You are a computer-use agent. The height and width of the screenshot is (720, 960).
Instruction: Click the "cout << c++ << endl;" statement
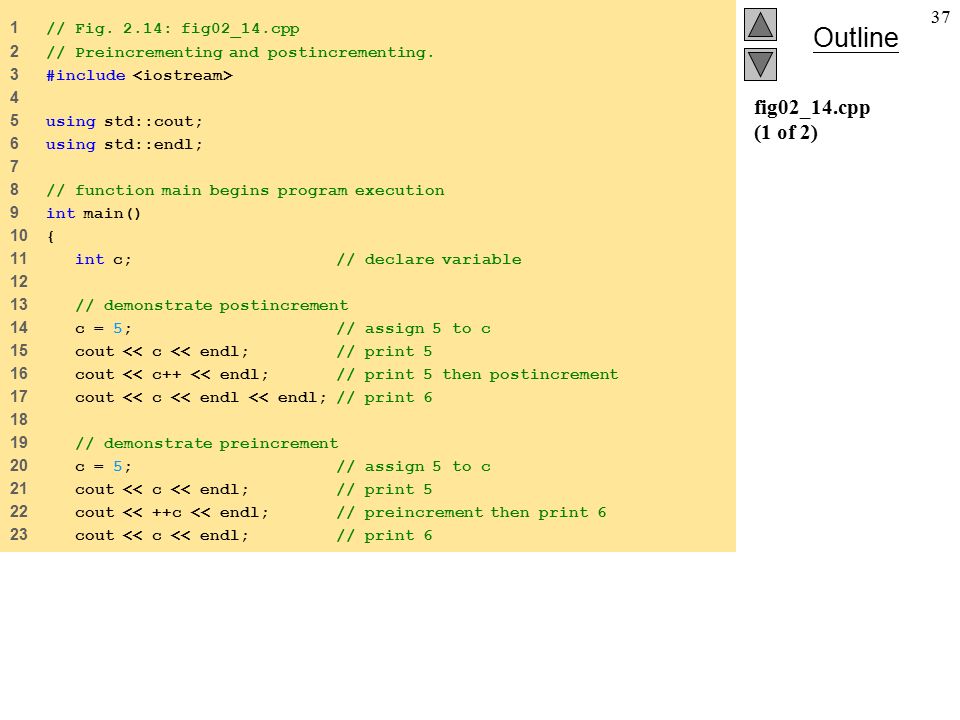(x=171, y=375)
